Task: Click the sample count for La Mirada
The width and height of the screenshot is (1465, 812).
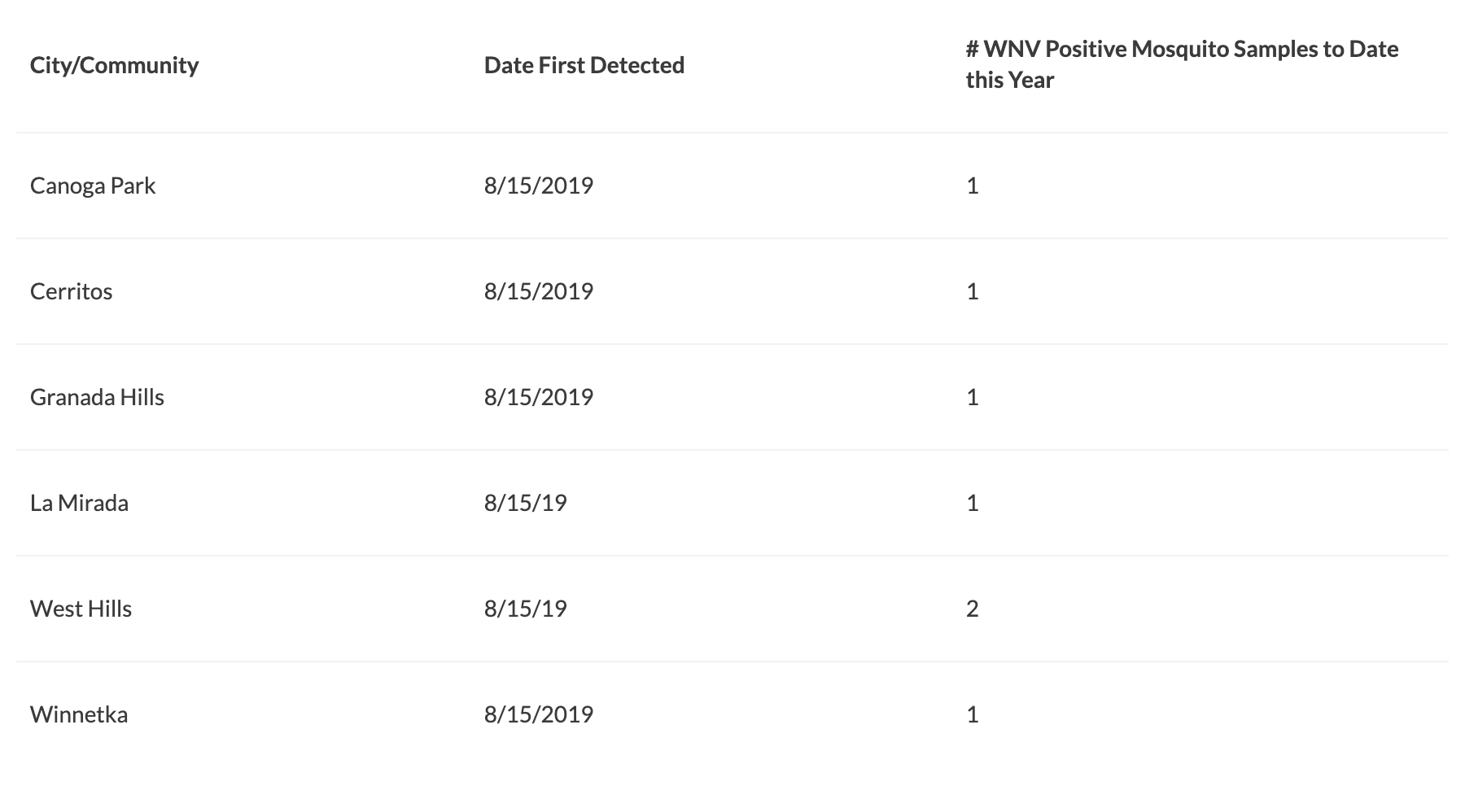Action: click(972, 503)
